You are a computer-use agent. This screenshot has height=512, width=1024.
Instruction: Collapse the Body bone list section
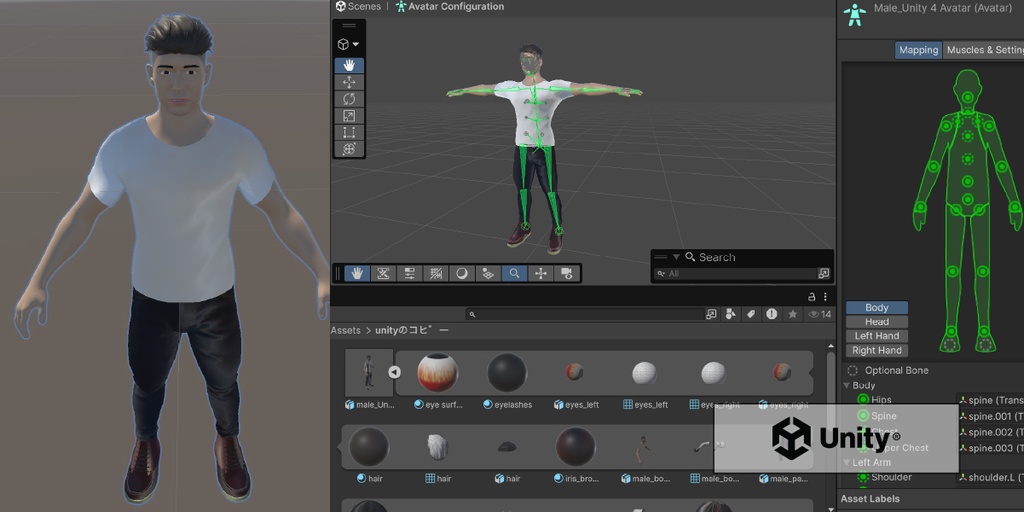click(x=847, y=385)
